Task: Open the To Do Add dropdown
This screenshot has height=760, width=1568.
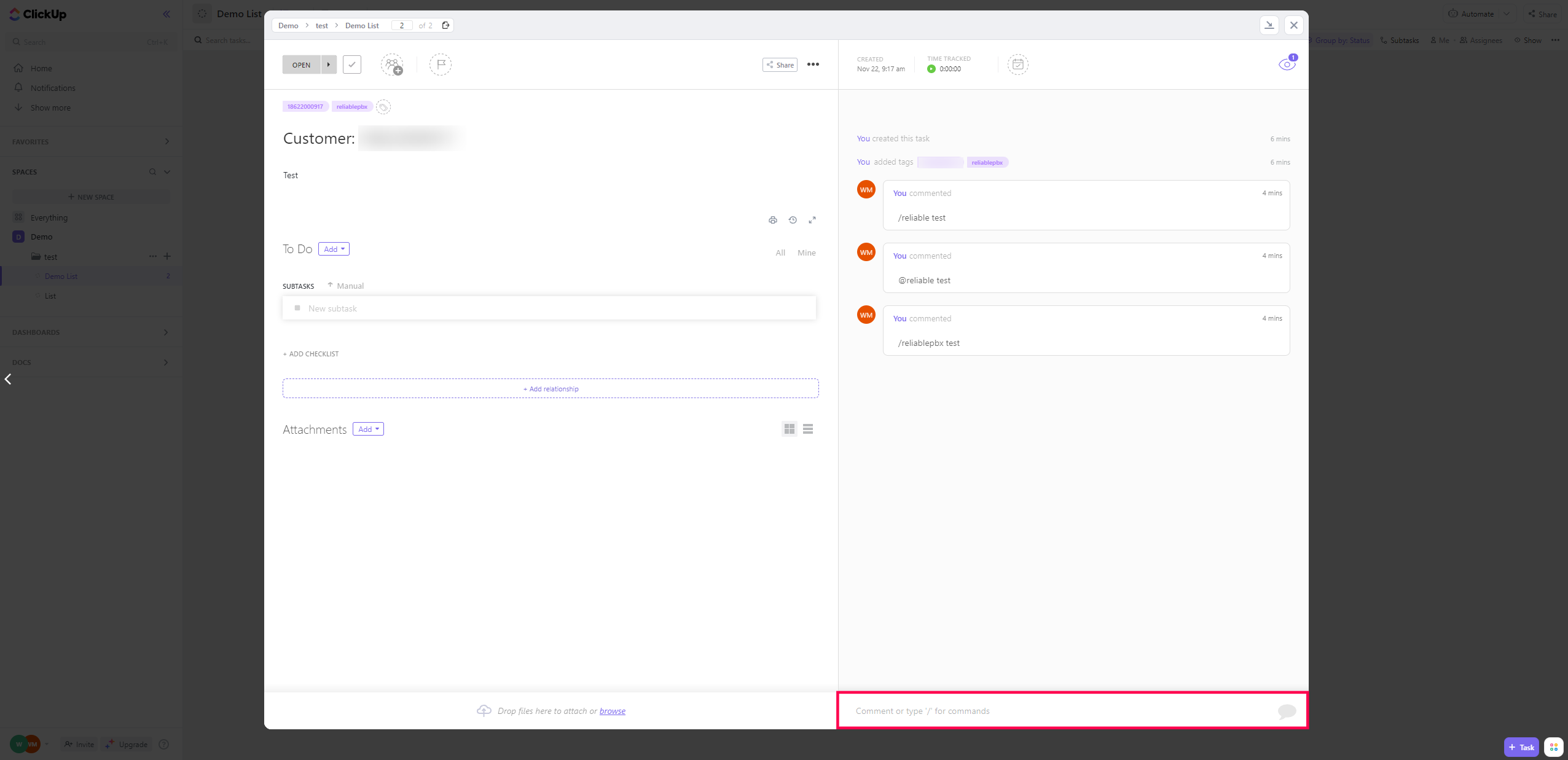Action: pos(334,249)
